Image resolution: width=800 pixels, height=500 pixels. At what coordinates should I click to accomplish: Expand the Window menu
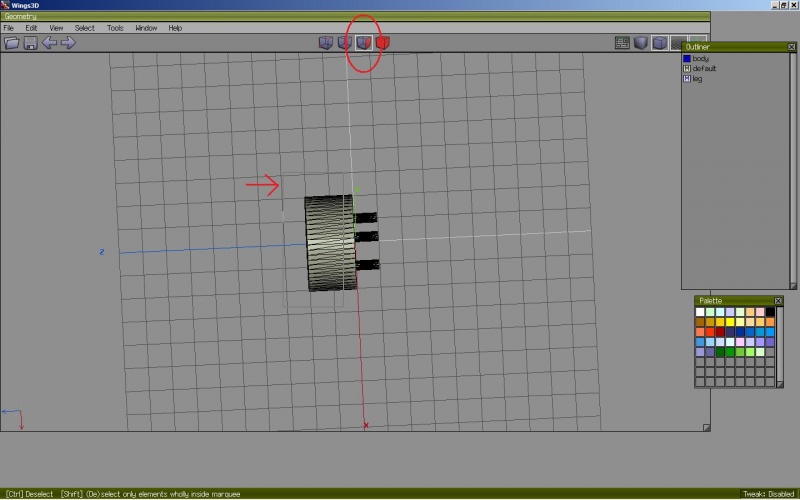pyautogui.click(x=146, y=28)
